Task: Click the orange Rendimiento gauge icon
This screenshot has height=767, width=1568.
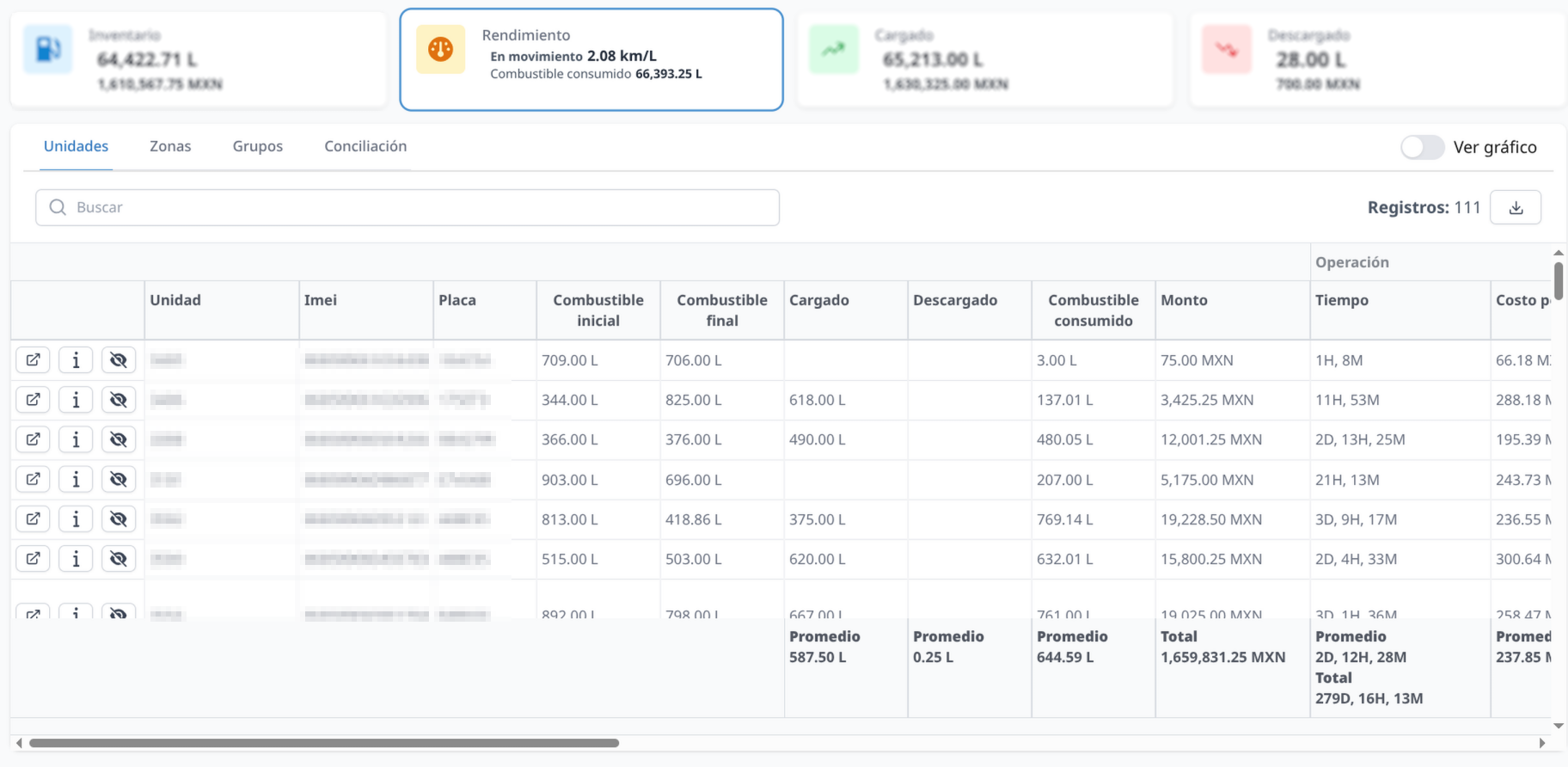Action: (440, 50)
